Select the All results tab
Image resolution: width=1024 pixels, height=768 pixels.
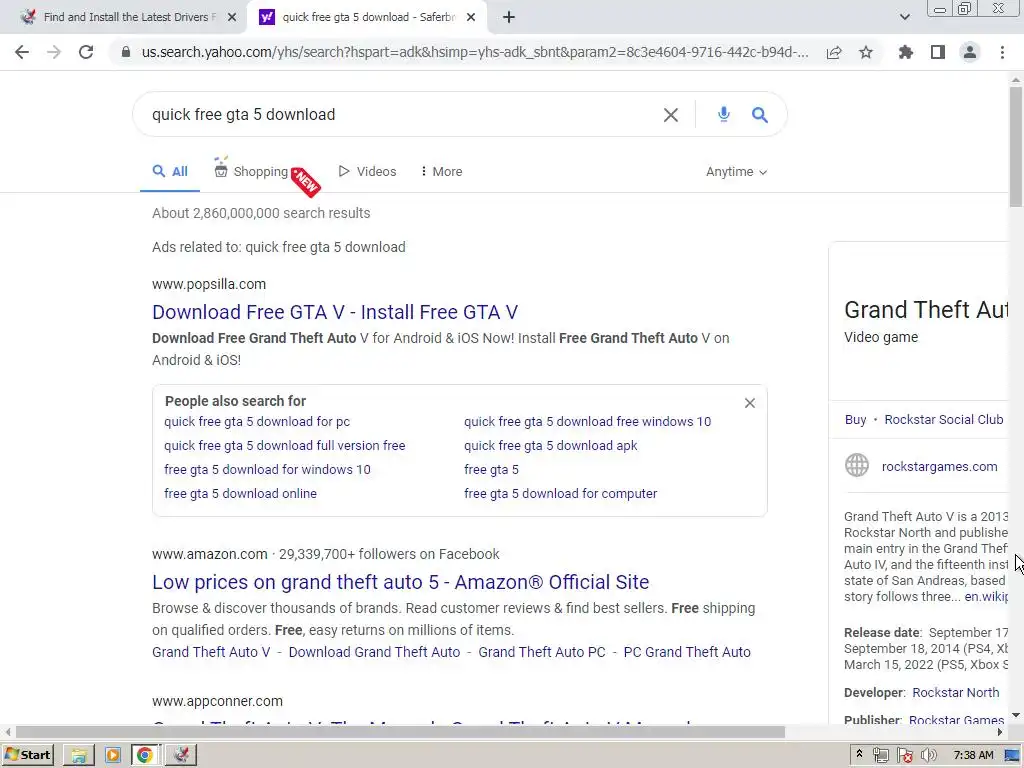[170, 172]
